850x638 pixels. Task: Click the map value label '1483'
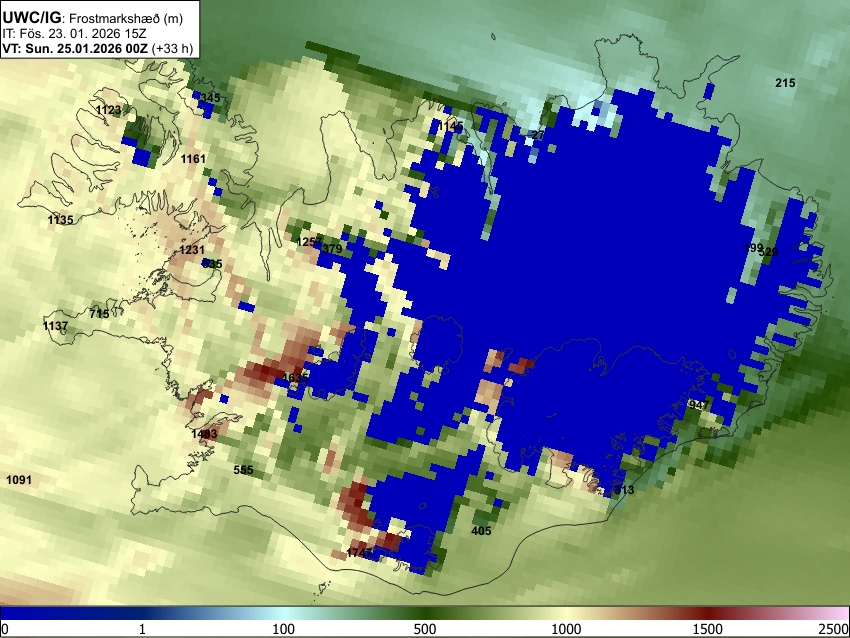(x=204, y=434)
